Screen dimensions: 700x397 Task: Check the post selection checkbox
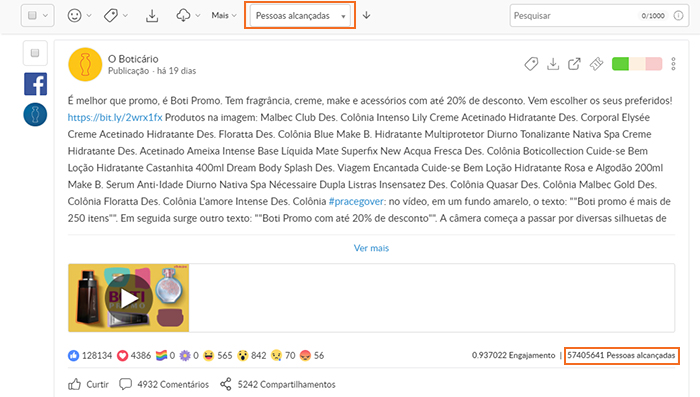pyautogui.click(x=35, y=53)
